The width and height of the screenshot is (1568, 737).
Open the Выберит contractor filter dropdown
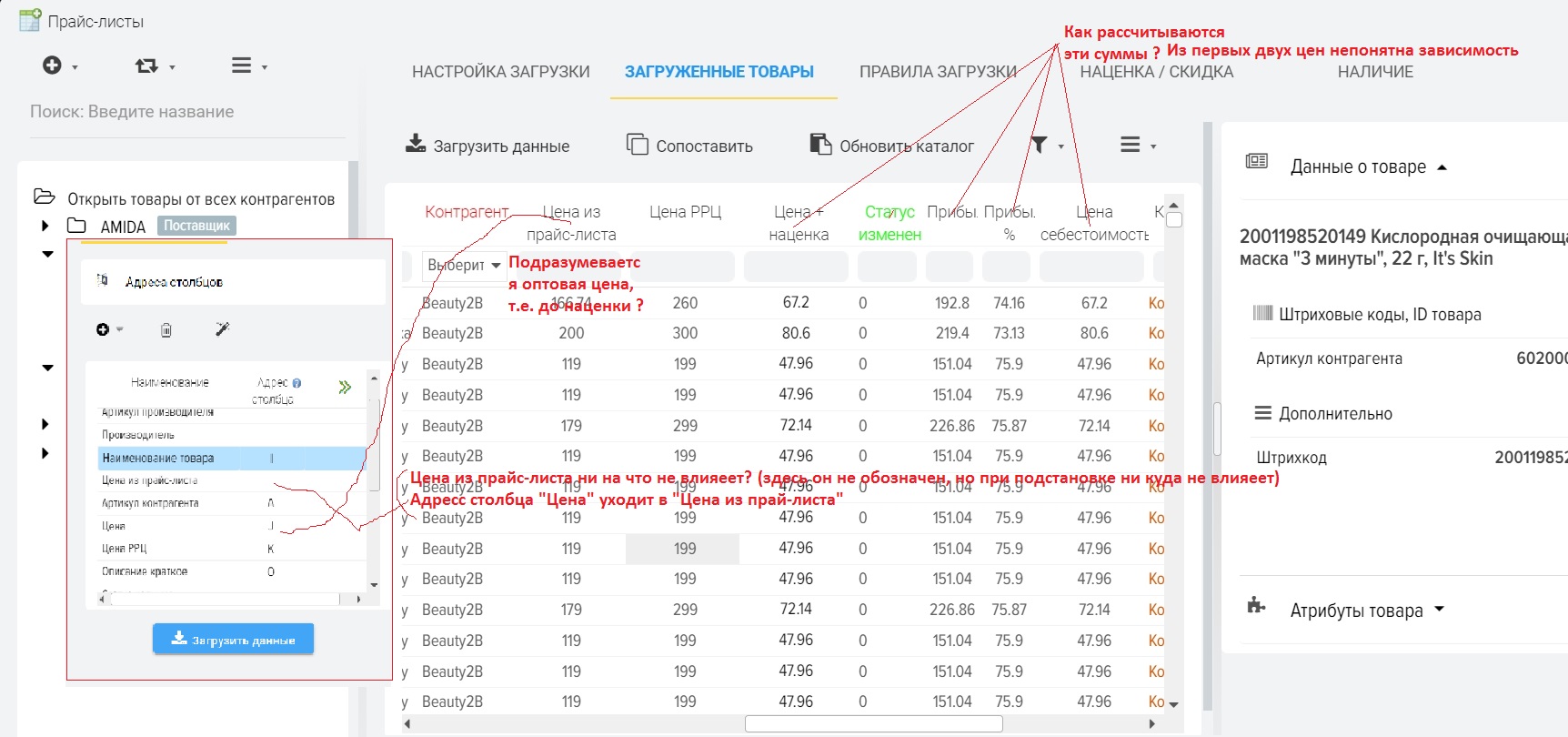coord(464,266)
